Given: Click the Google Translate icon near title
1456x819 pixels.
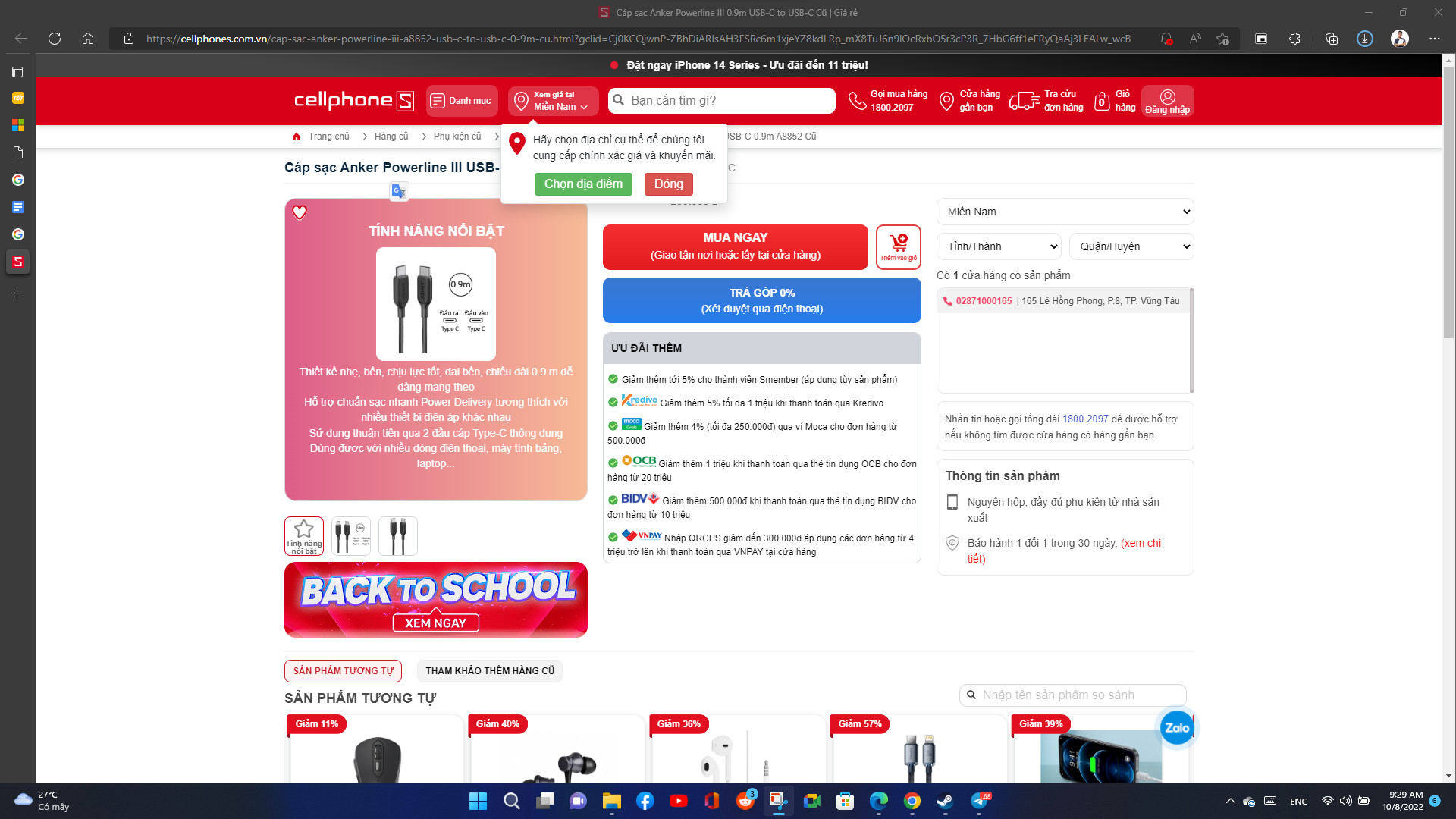Looking at the screenshot, I should (399, 191).
